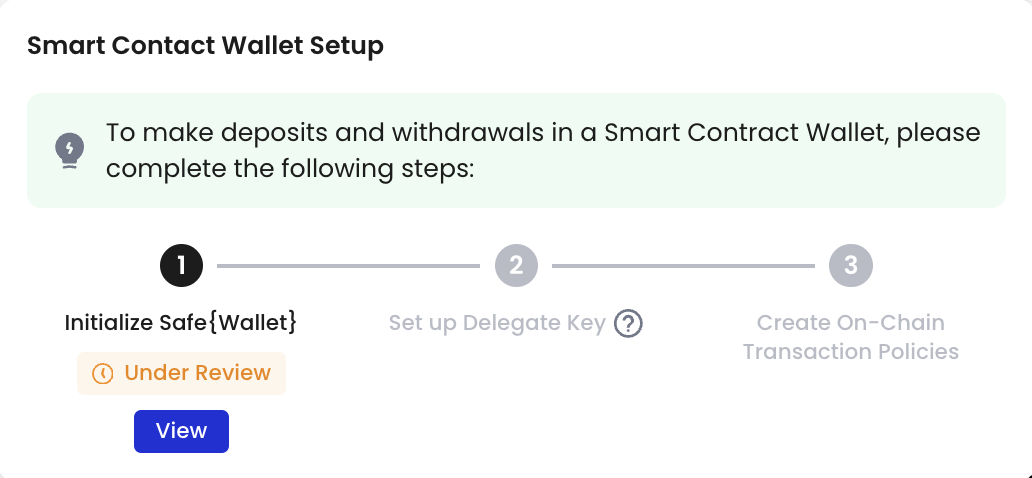
Task: Open the Delegate Key help question-mark icon
Action: pos(629,323)
